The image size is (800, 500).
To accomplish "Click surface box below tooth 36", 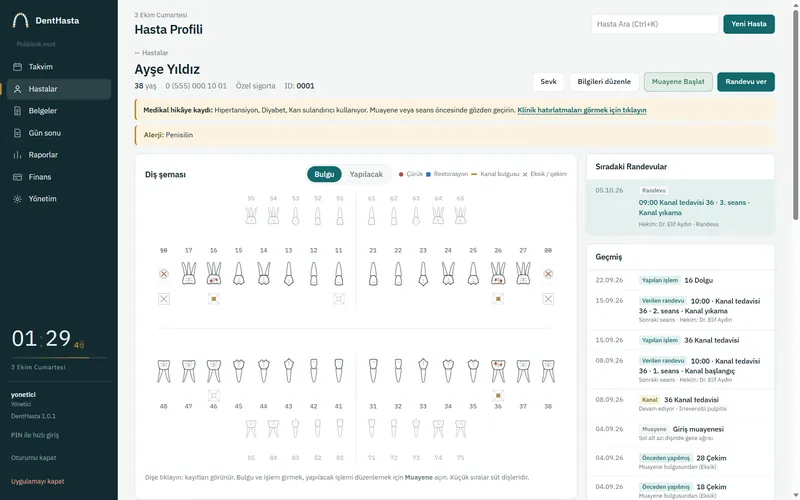I will 498,395.
